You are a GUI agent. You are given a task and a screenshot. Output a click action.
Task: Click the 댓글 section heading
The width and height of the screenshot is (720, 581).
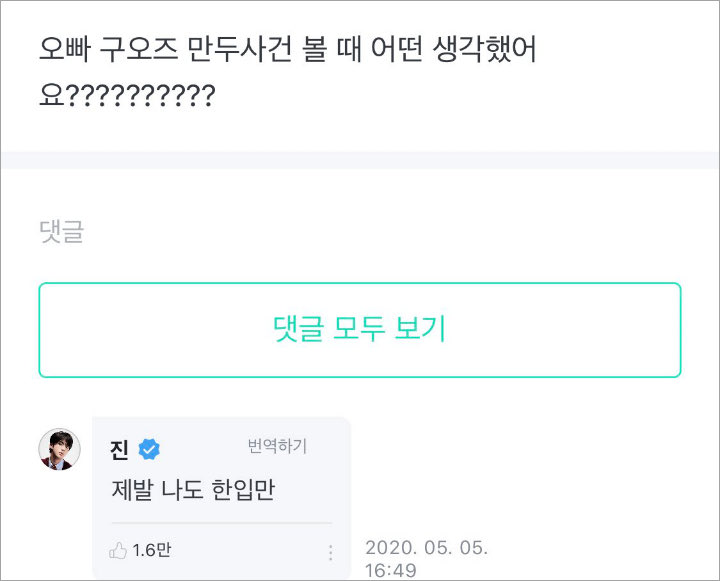pyautogui.click(x=60, y=233)
